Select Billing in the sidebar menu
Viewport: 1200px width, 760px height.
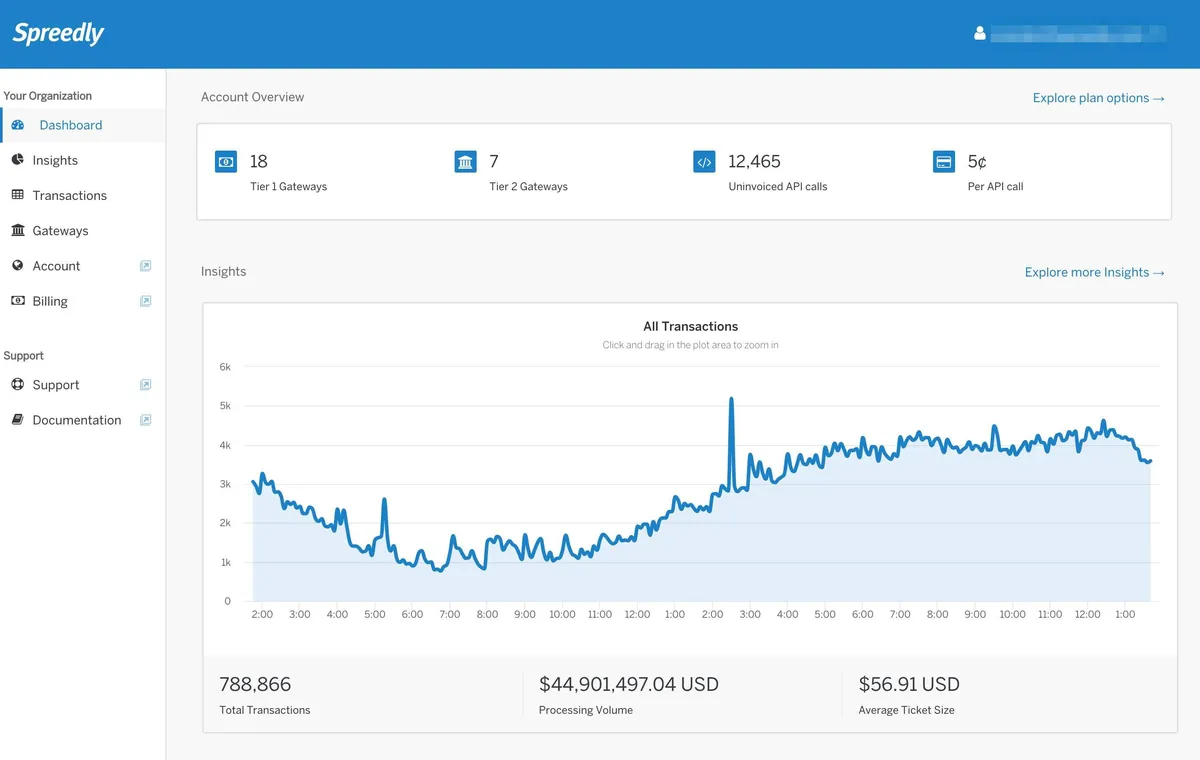[50, 301]
